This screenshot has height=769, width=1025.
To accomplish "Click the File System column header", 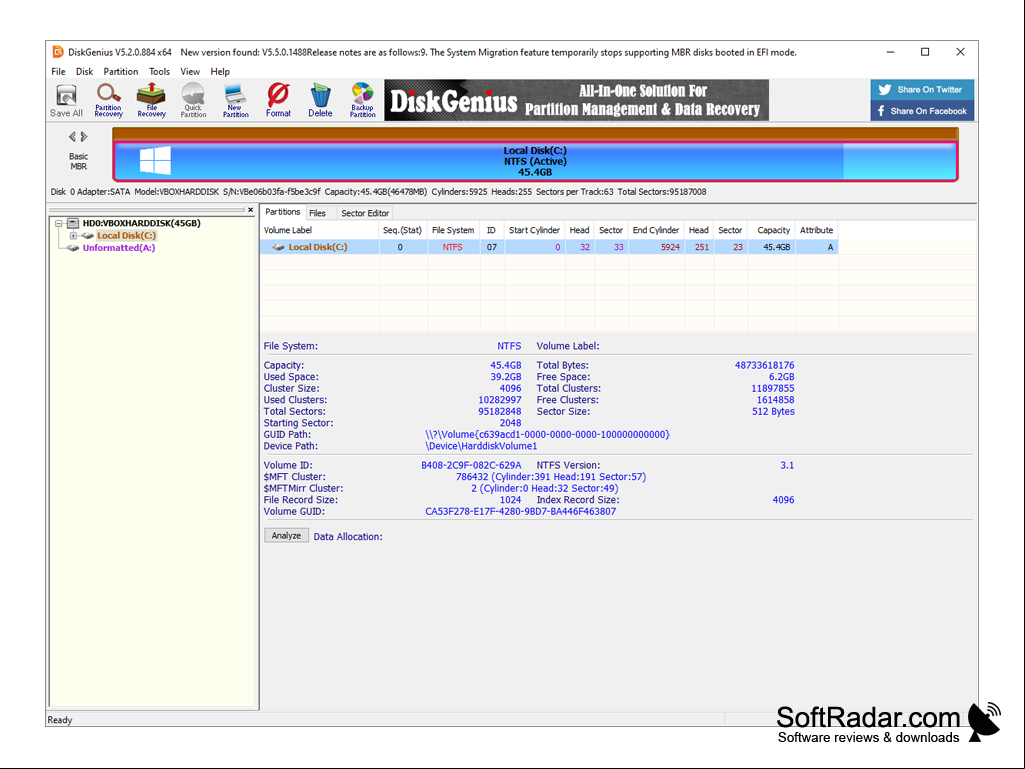I will 453,230.
